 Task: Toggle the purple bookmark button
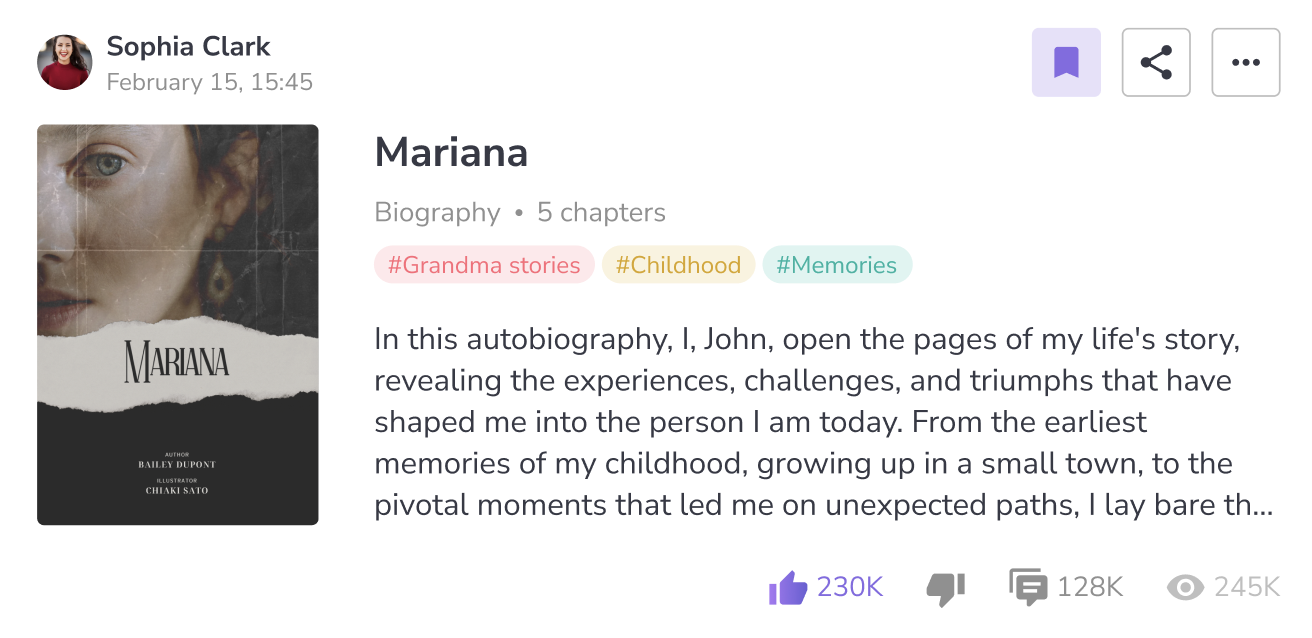(1066, 62)
